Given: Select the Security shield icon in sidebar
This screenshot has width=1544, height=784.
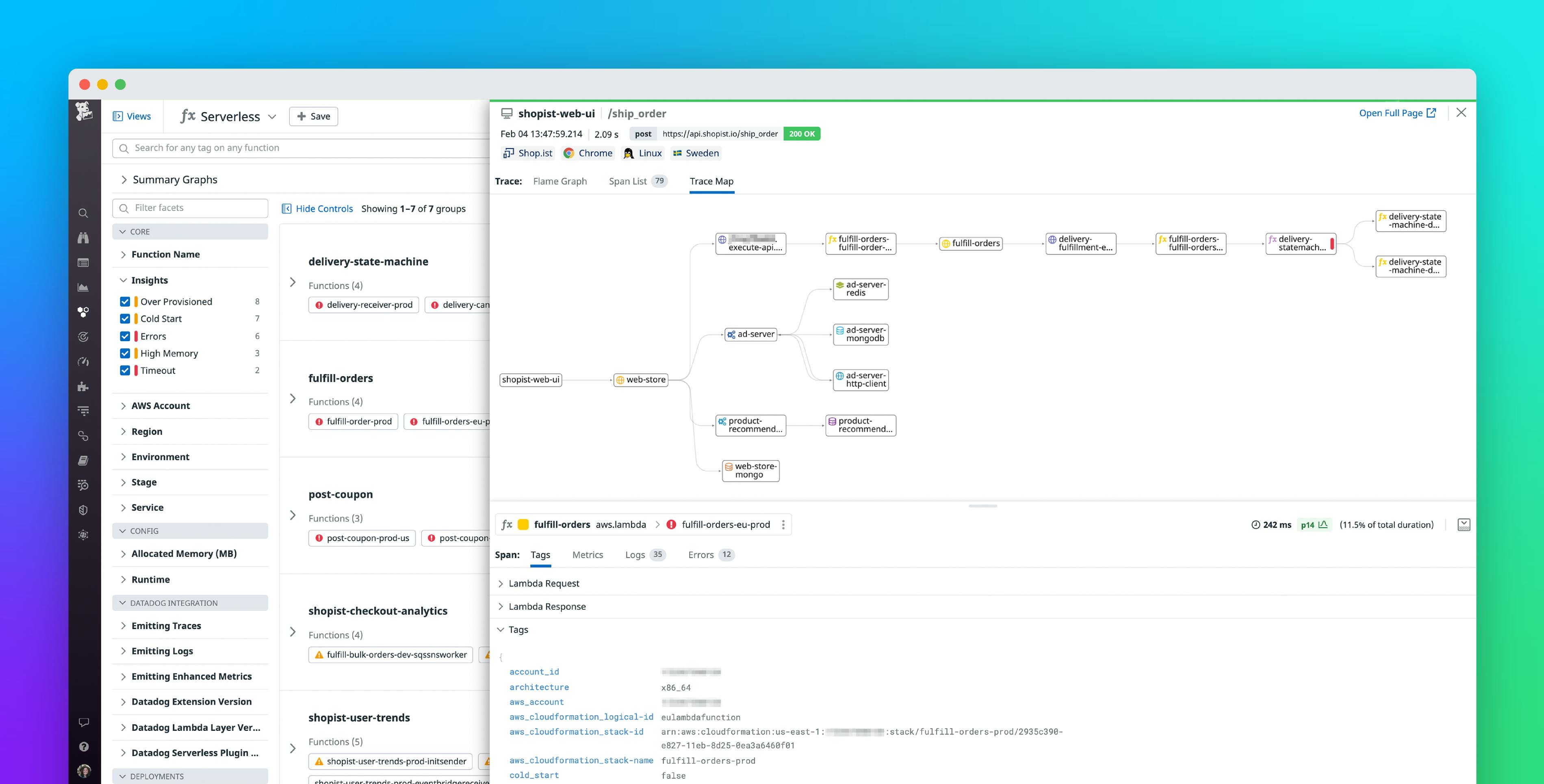Looking at the screenshot, I should tap(83, 509).
